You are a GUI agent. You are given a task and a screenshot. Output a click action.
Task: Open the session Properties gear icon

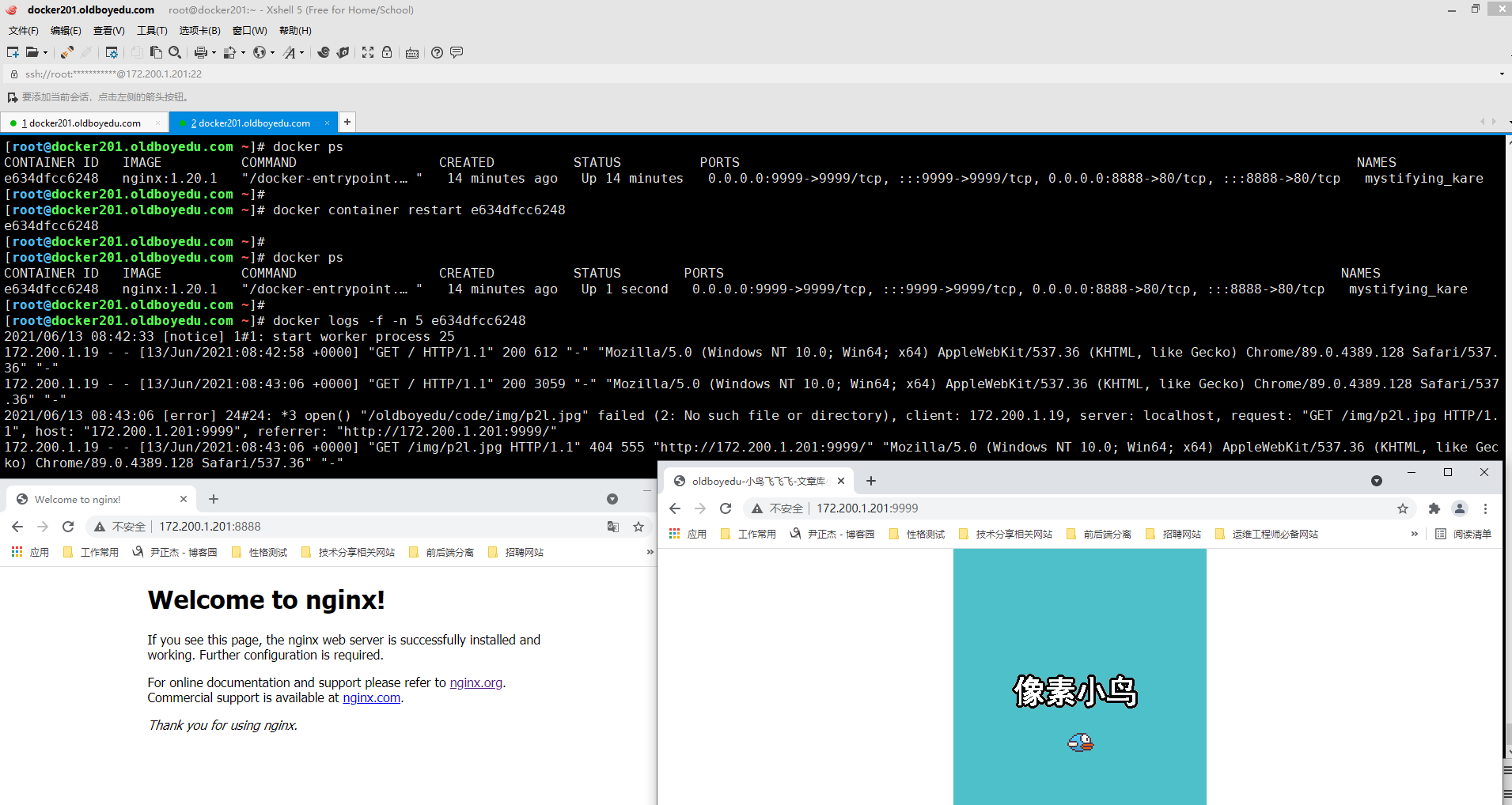click(112, 52)
